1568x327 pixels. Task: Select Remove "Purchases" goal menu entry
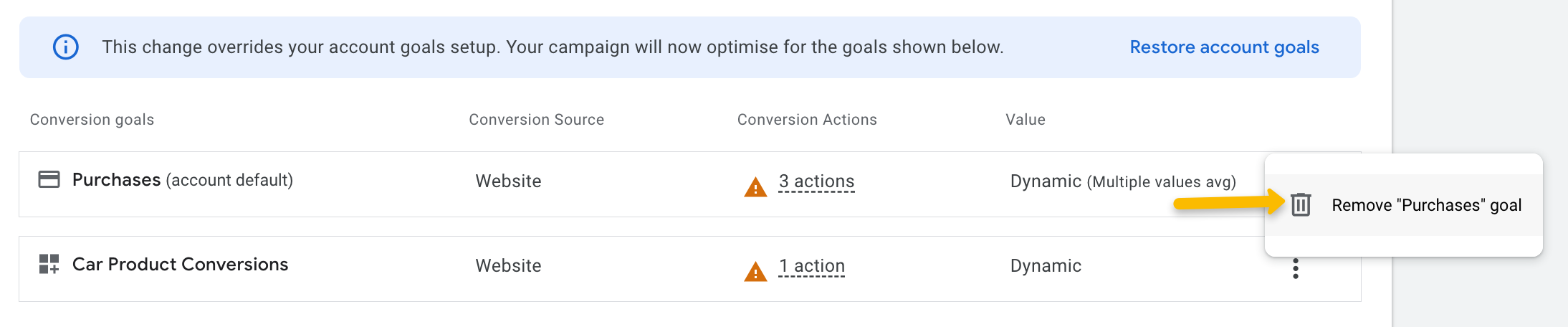point(1425,205)
